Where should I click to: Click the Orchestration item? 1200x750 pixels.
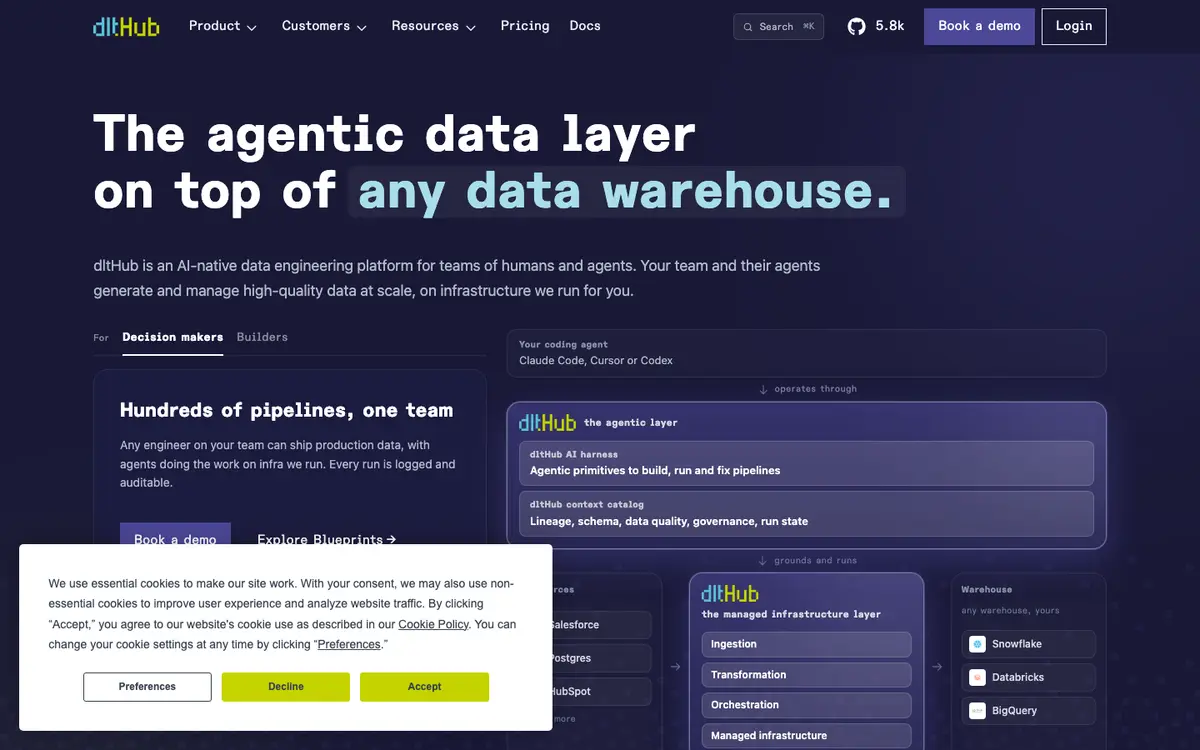(x=806, y=705)
